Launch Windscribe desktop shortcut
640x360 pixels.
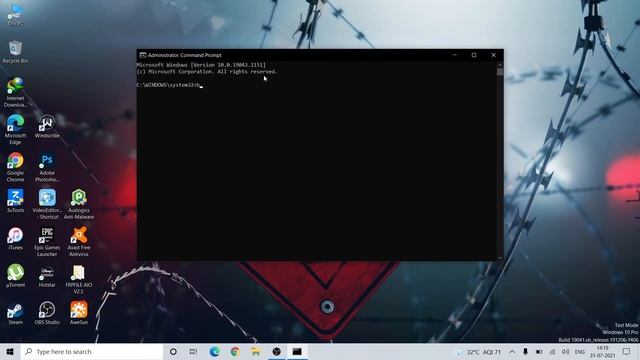point(47,127)
